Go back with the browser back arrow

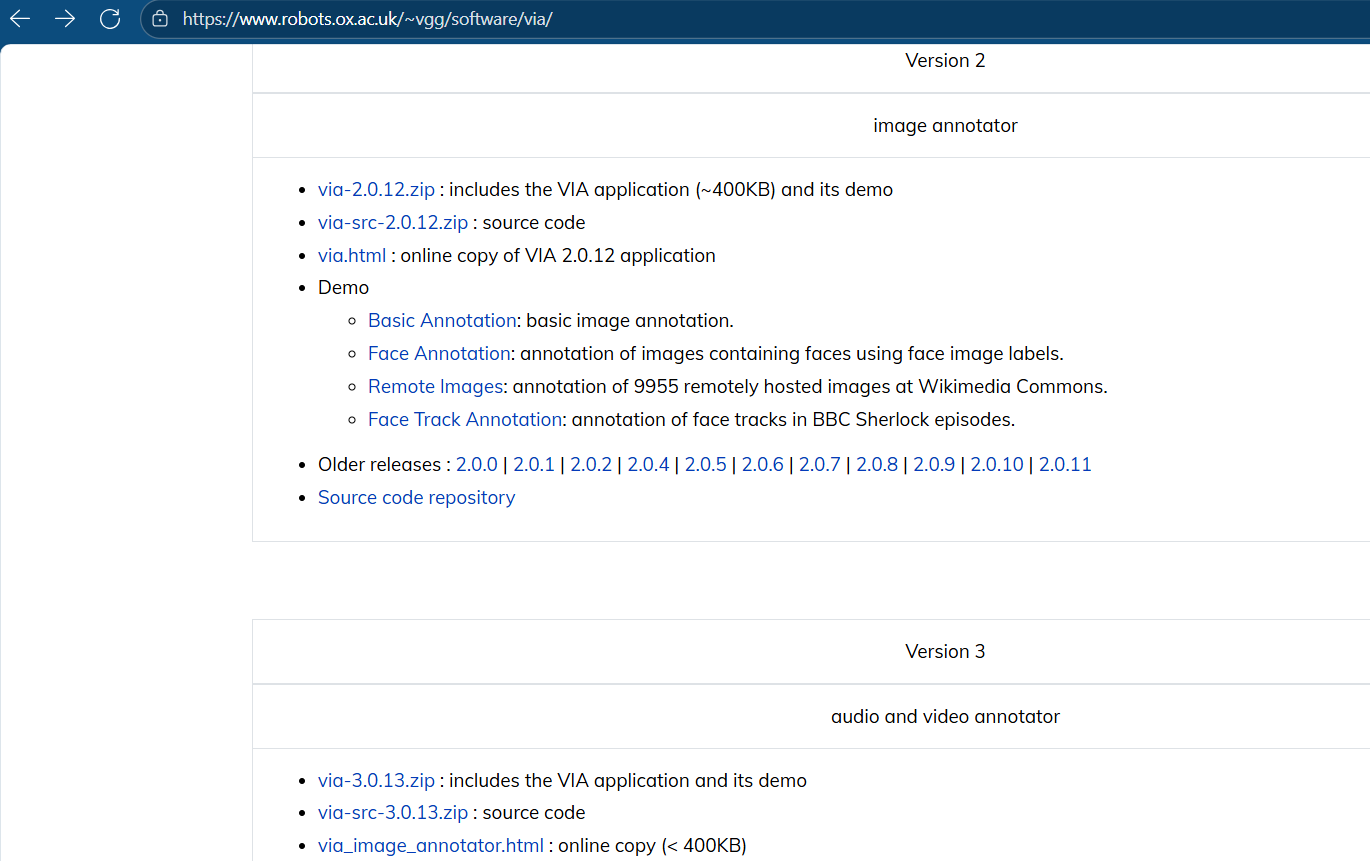tap(20, 18)
